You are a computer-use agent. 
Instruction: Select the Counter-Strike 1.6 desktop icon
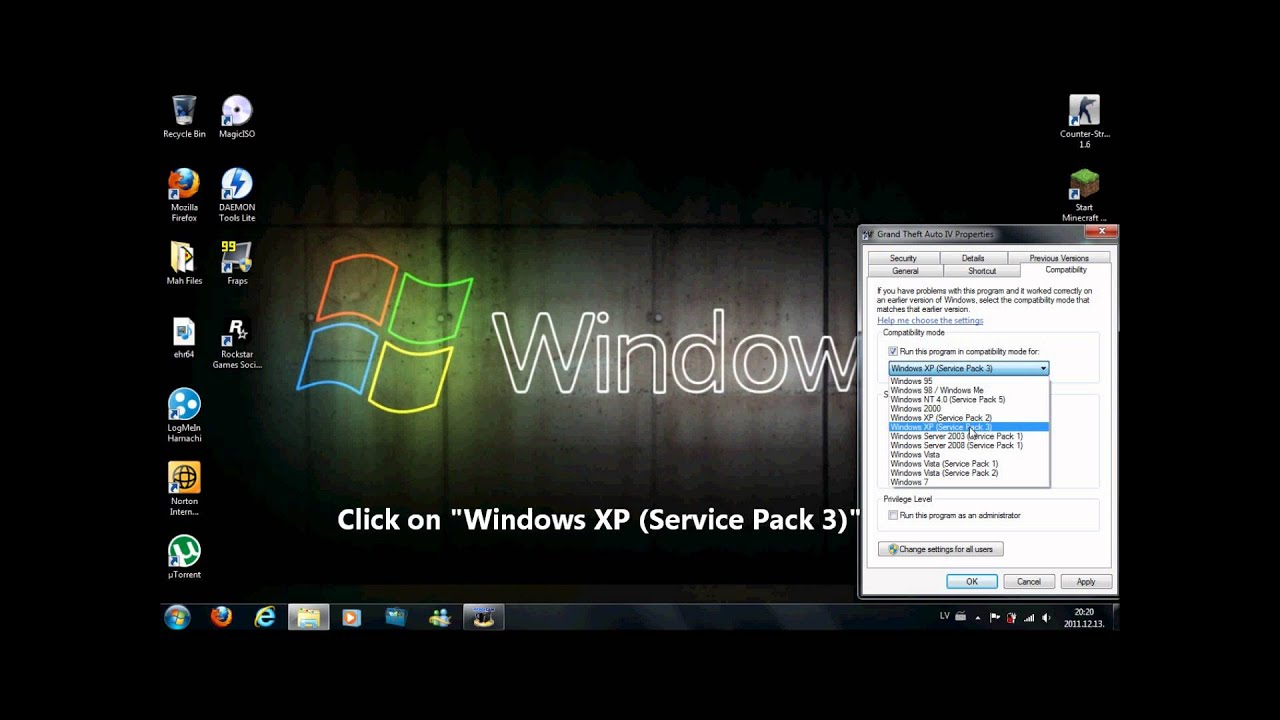point(1085,121)
